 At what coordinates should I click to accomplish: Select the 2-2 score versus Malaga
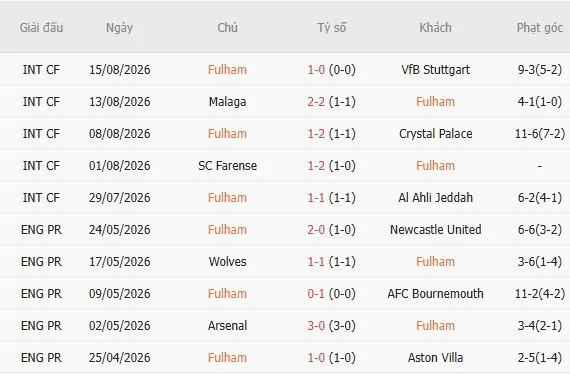coord(316,101)
